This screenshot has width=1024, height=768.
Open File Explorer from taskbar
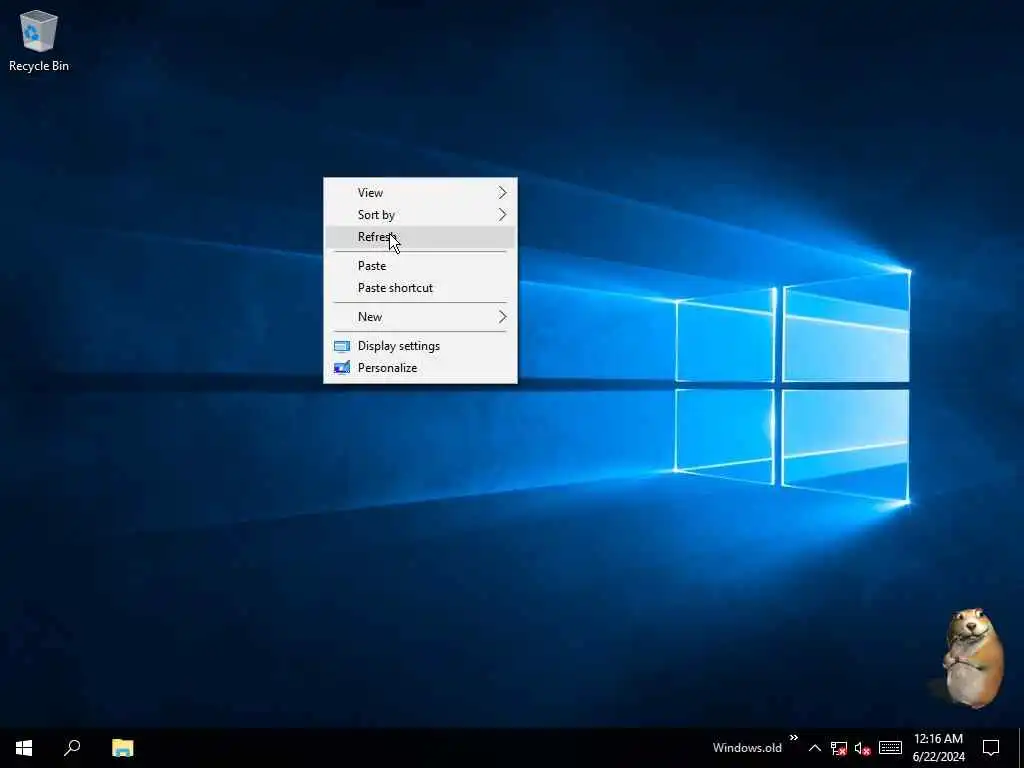tap(122, 748)
